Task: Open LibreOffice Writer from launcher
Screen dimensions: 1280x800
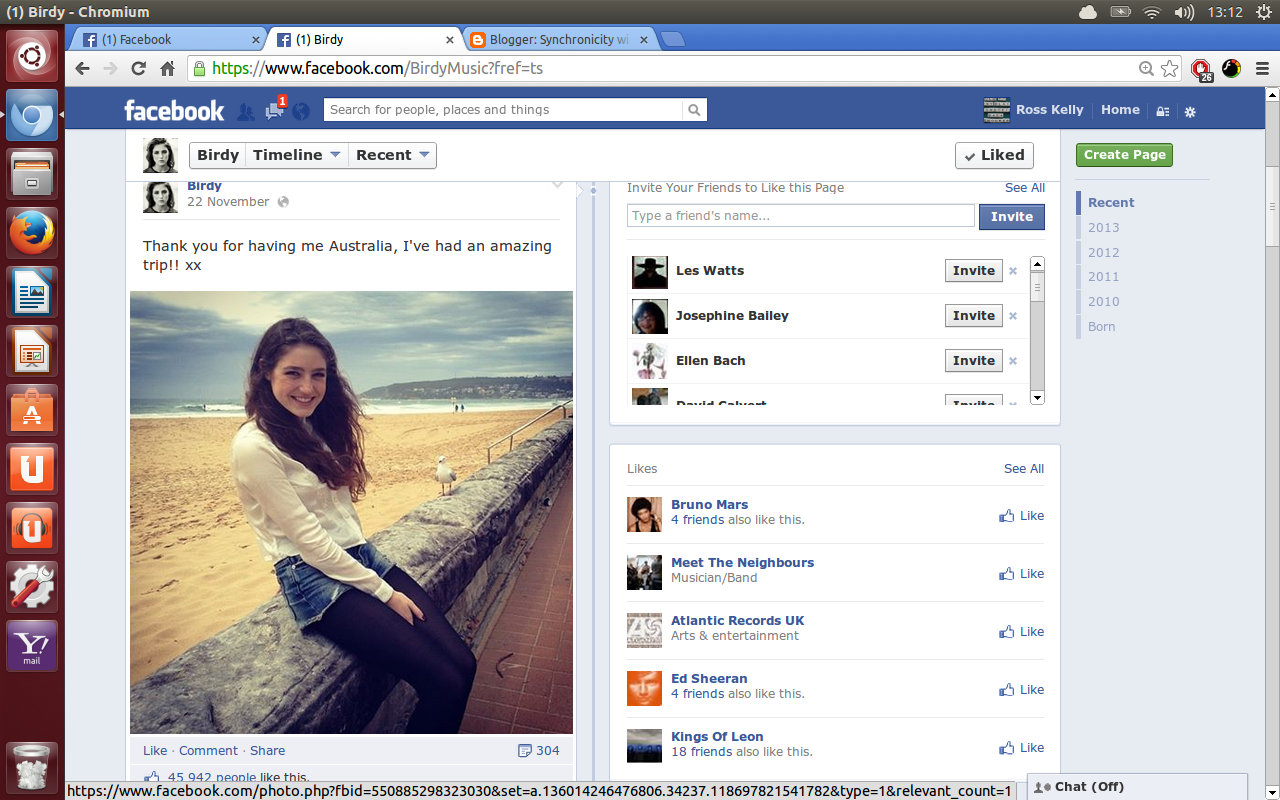Action: point(32,292)
